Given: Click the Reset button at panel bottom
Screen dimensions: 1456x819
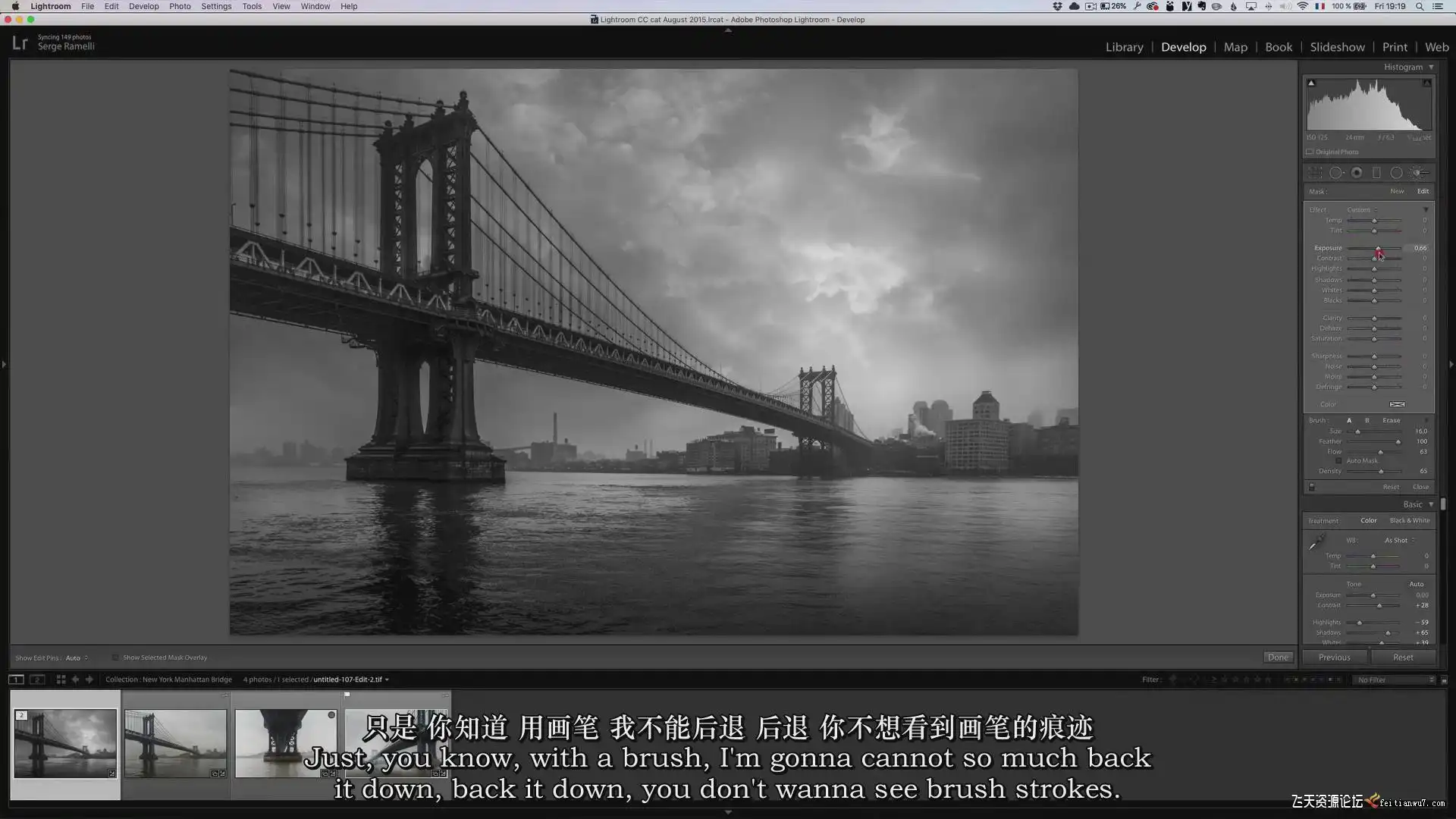Looking at the screenshot, I should coord(1403,657).
